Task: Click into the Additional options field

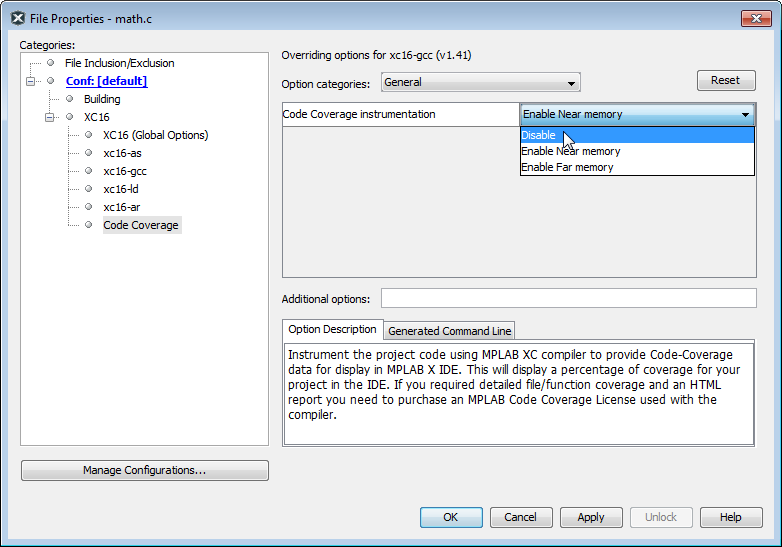Action: pos(569,298)
